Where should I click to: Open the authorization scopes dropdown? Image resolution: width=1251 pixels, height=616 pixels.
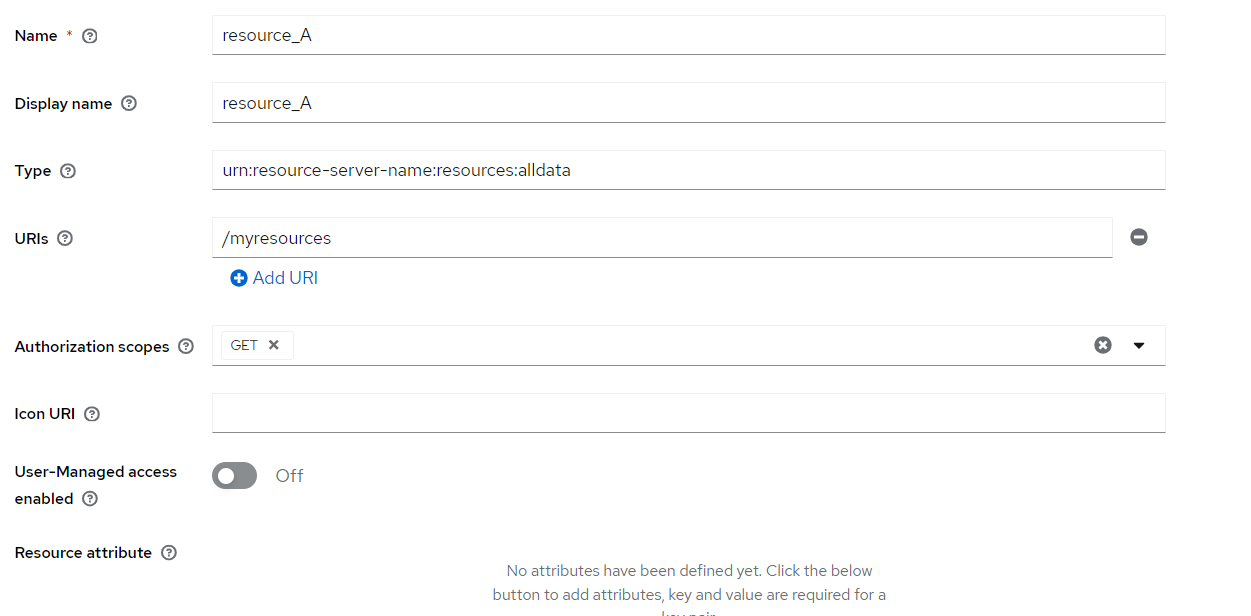click(x=1139, y=344)
